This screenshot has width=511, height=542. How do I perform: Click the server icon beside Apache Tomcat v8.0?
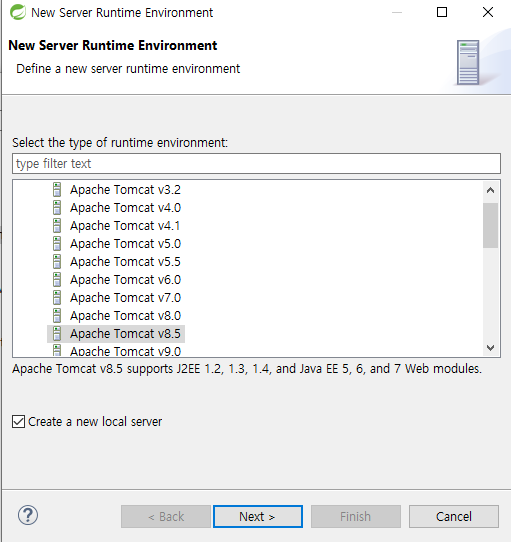coord(57,316)
